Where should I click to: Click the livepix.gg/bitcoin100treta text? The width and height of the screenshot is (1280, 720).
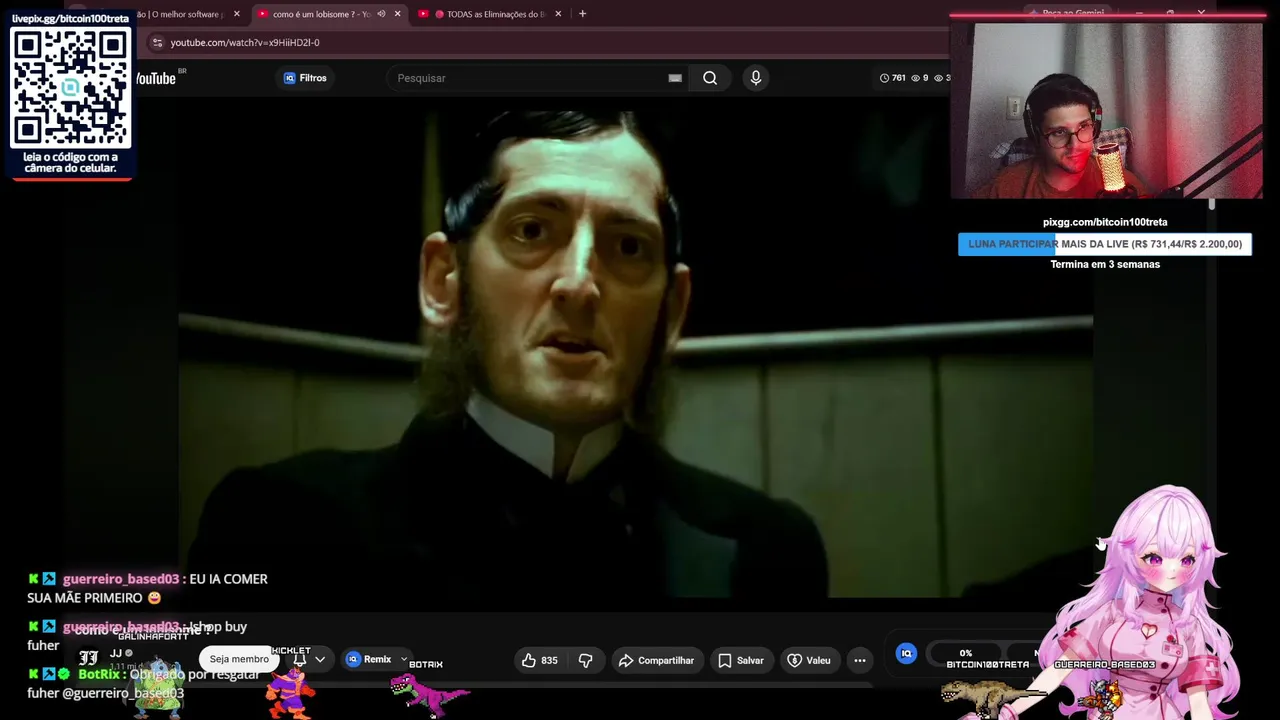70,18
